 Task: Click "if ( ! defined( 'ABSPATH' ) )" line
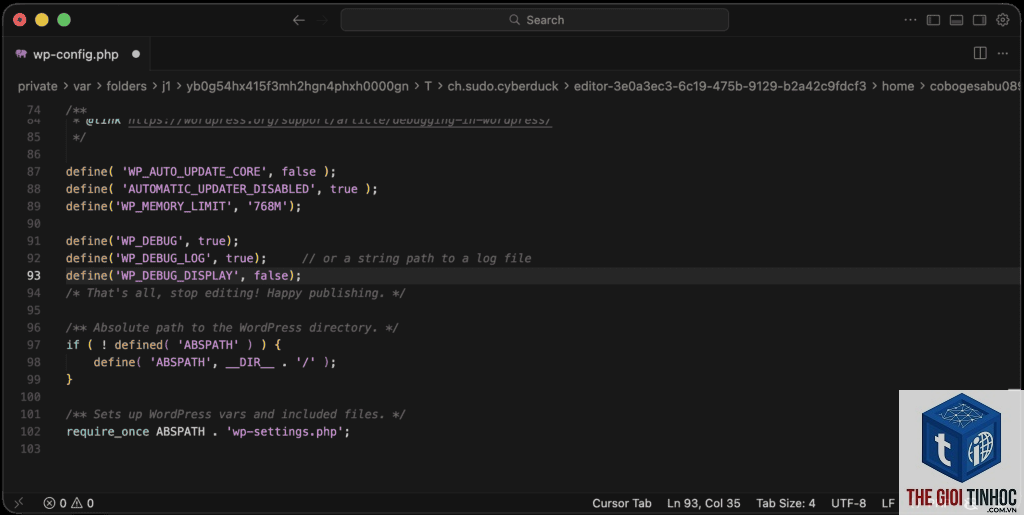click(x=173, y=345)
